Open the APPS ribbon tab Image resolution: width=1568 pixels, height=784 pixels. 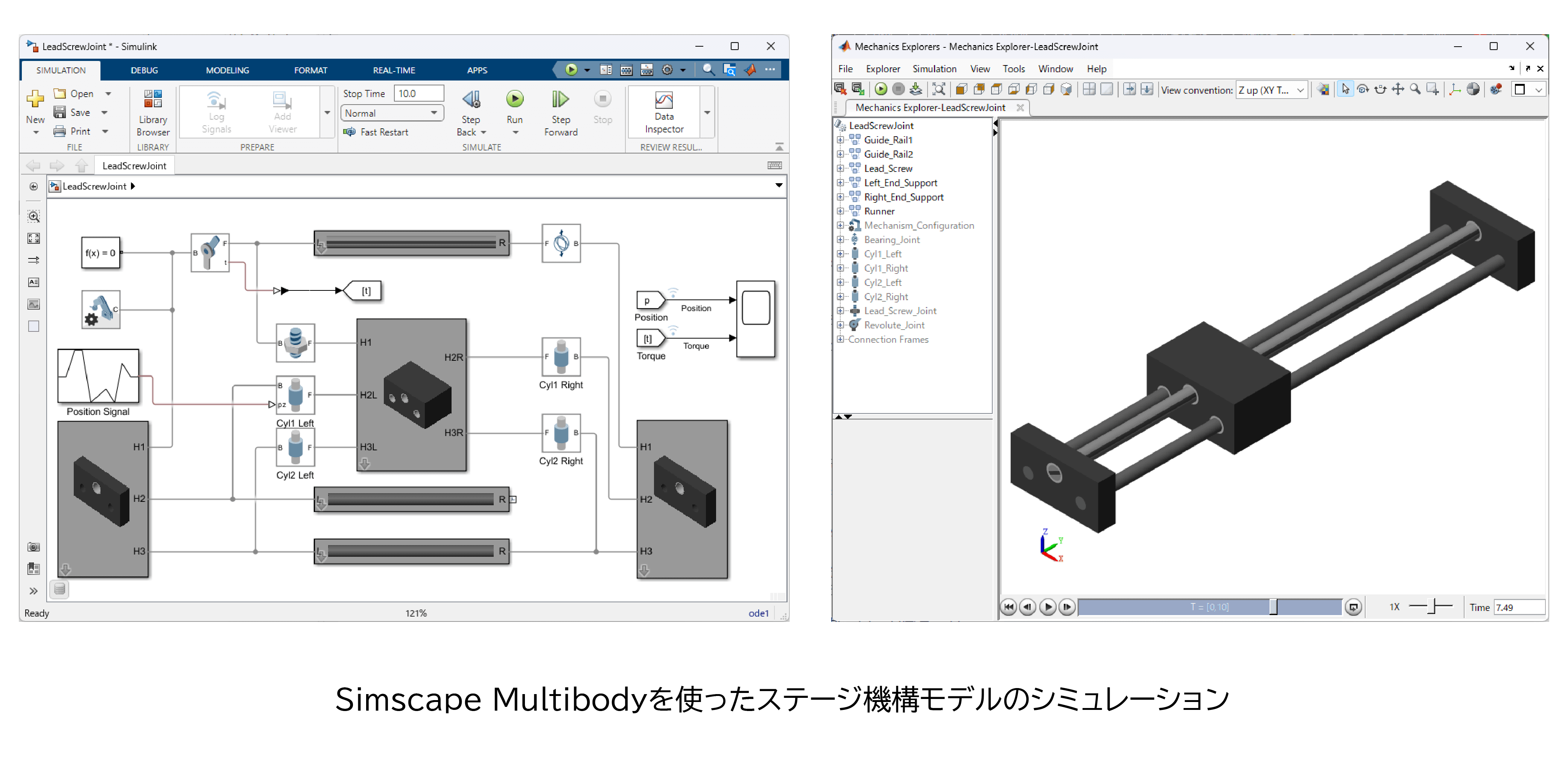(477, 70)
